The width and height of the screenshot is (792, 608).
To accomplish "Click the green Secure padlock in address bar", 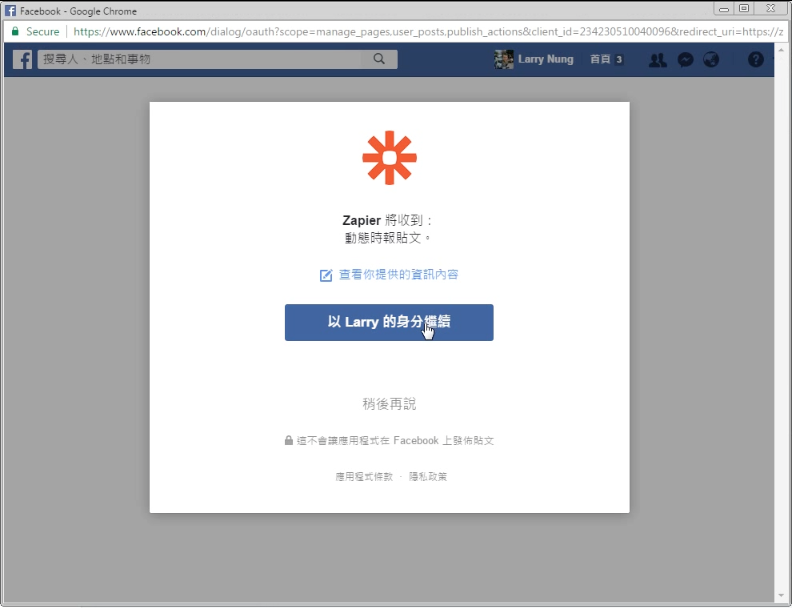I will point(15,31).
